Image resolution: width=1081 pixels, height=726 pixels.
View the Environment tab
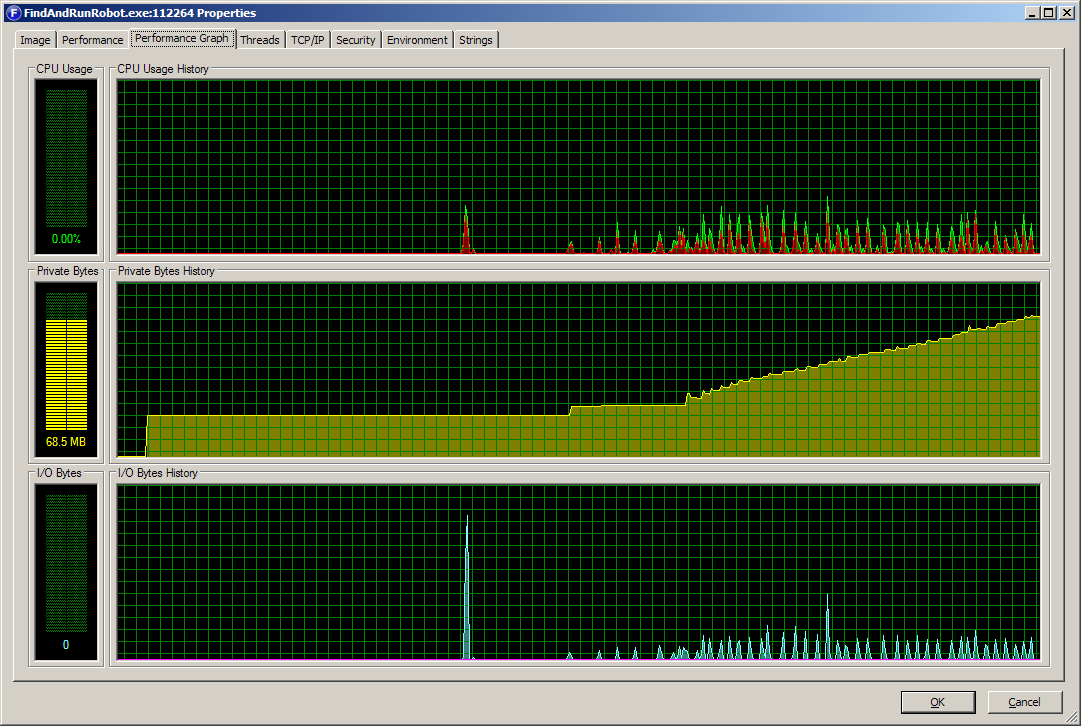(417, 40)
